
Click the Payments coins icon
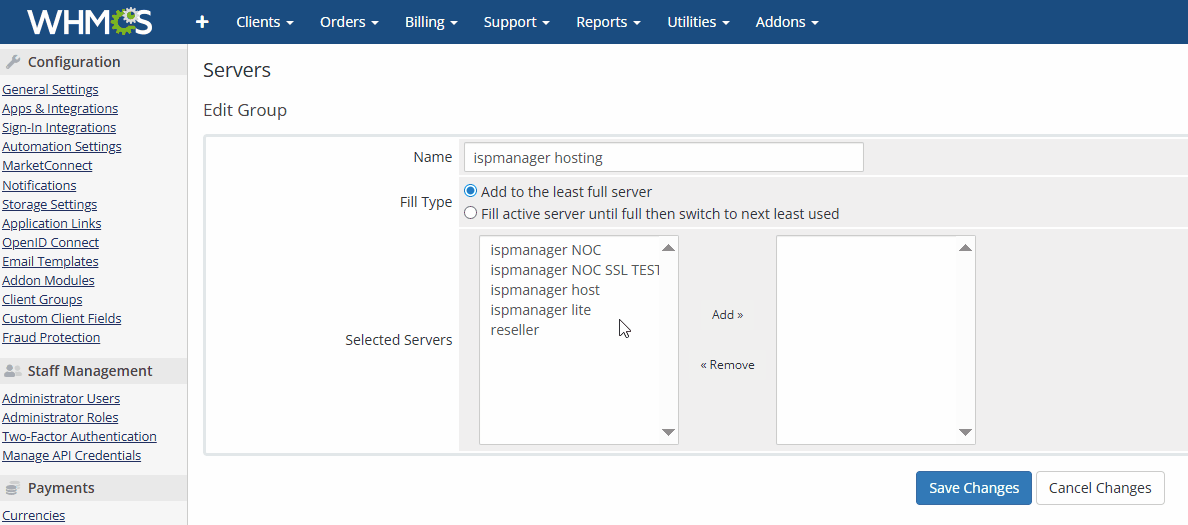tap(13, 488)
